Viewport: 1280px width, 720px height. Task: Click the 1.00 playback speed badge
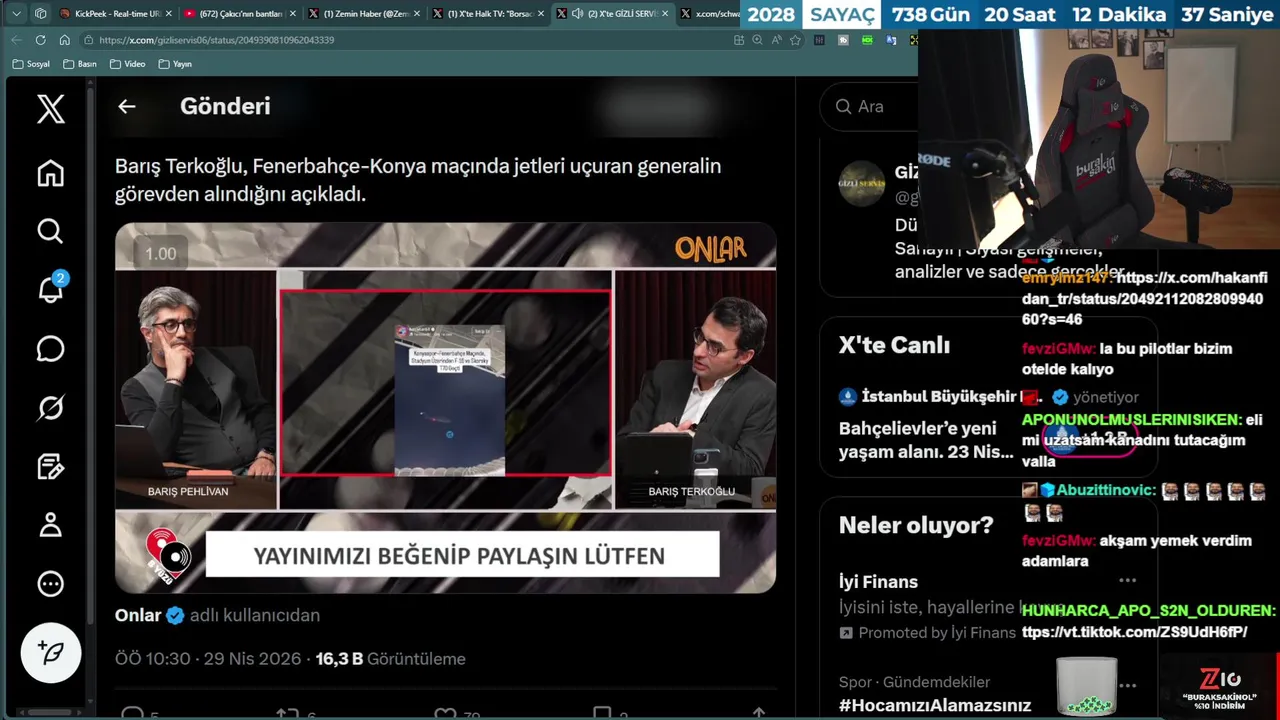(x=160, y=254)
